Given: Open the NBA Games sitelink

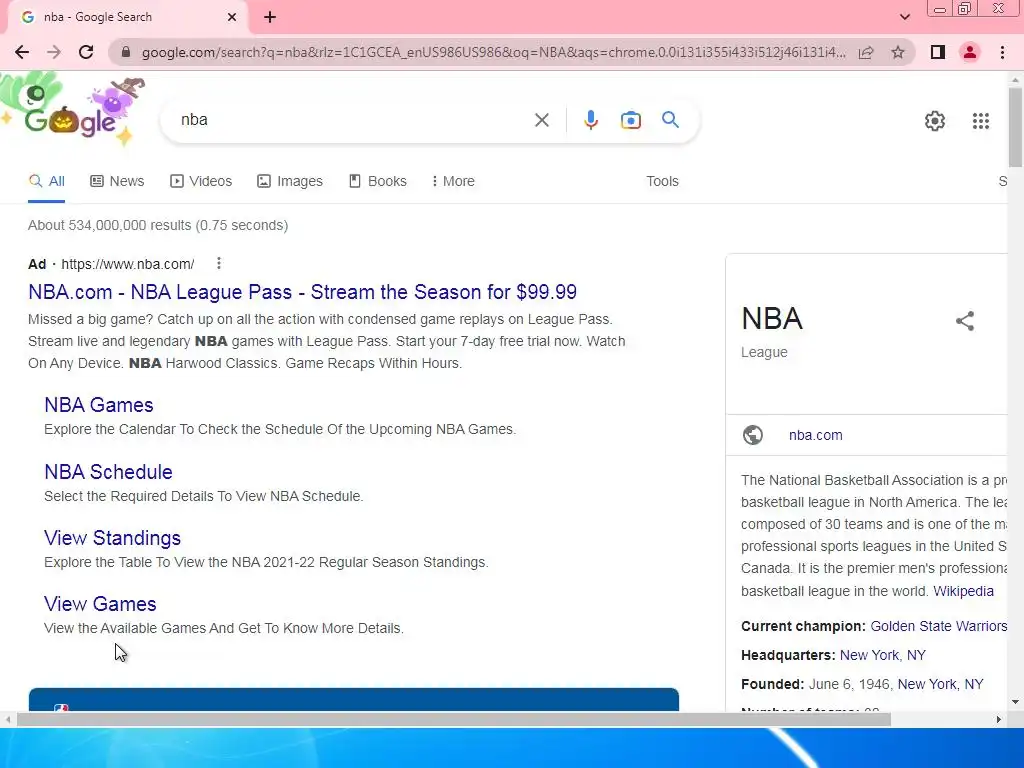Looking at the screenshot, I should point(99,405).
